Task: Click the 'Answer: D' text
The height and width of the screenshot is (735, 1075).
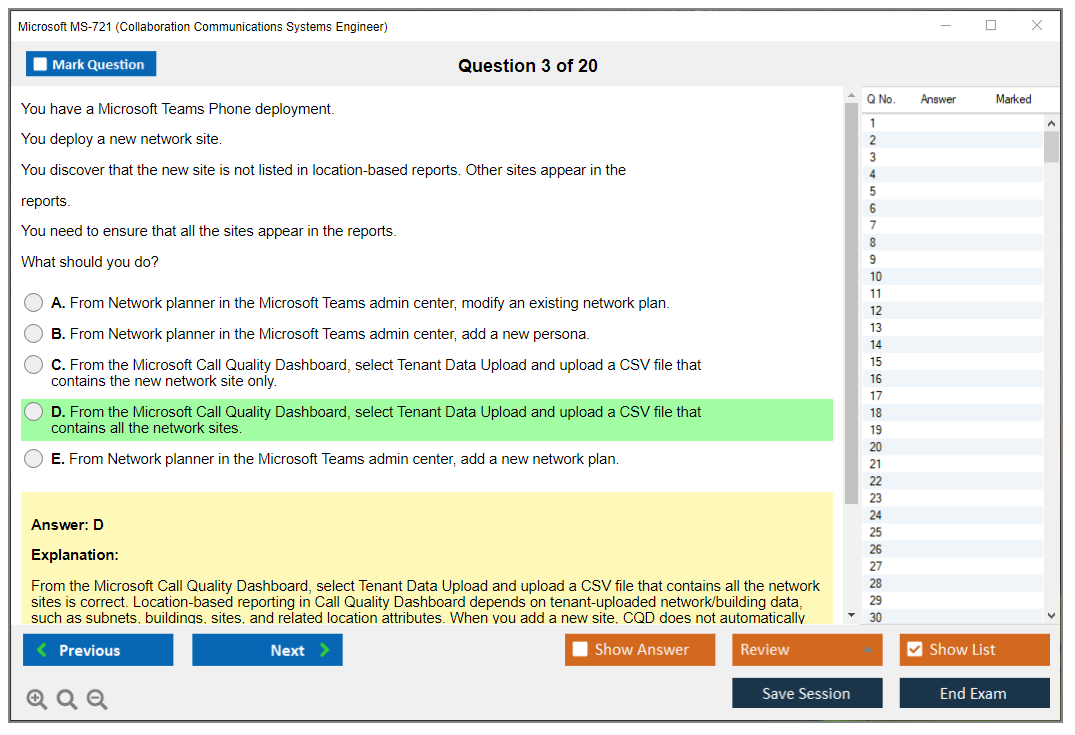Action: [x=67, y=525]
